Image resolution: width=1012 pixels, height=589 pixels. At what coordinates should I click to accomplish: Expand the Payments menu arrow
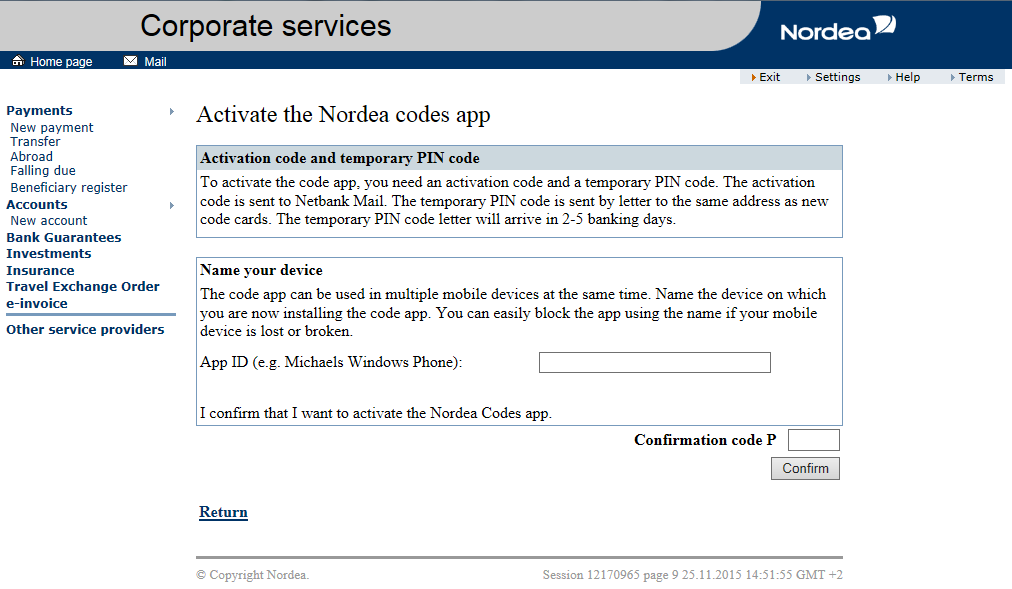(172, 111)
